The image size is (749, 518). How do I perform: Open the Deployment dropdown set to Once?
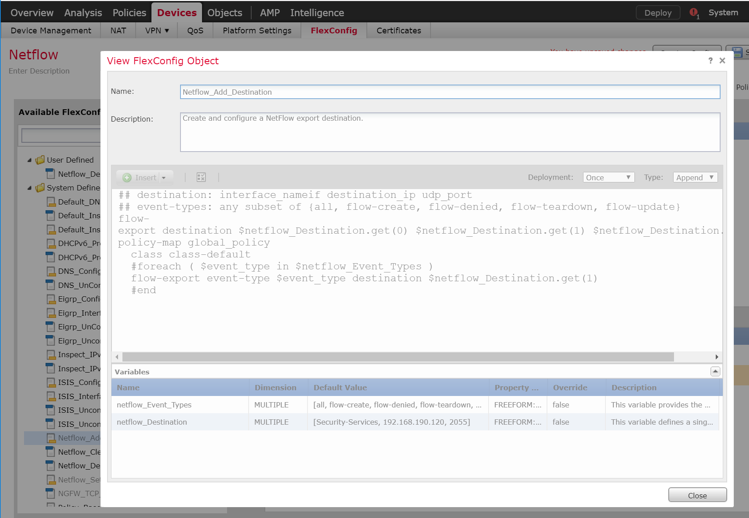[608, 177]
